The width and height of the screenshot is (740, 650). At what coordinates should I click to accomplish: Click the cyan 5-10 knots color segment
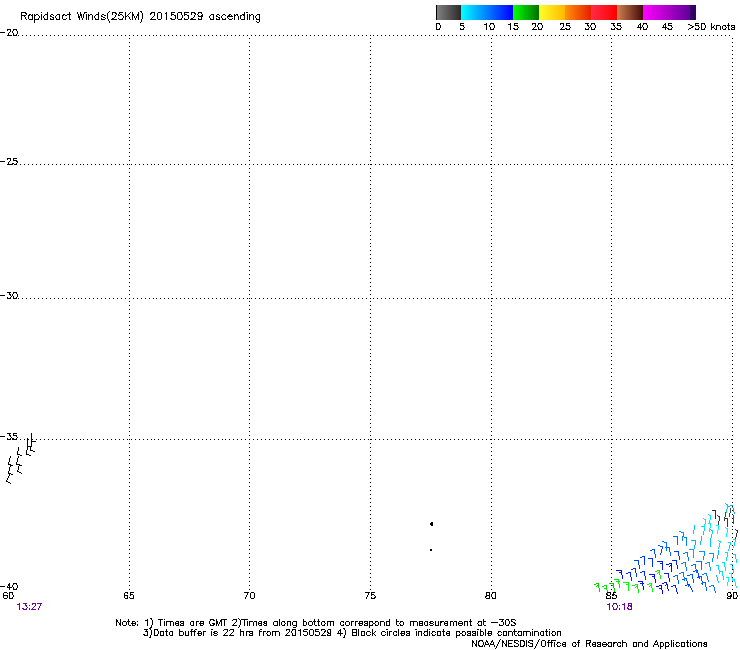(473, 12)
